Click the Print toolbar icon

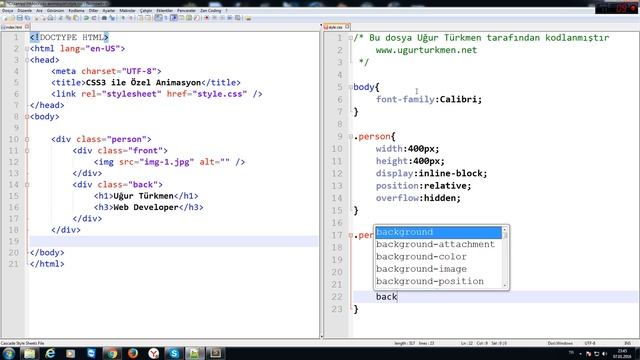pos(50,18)
